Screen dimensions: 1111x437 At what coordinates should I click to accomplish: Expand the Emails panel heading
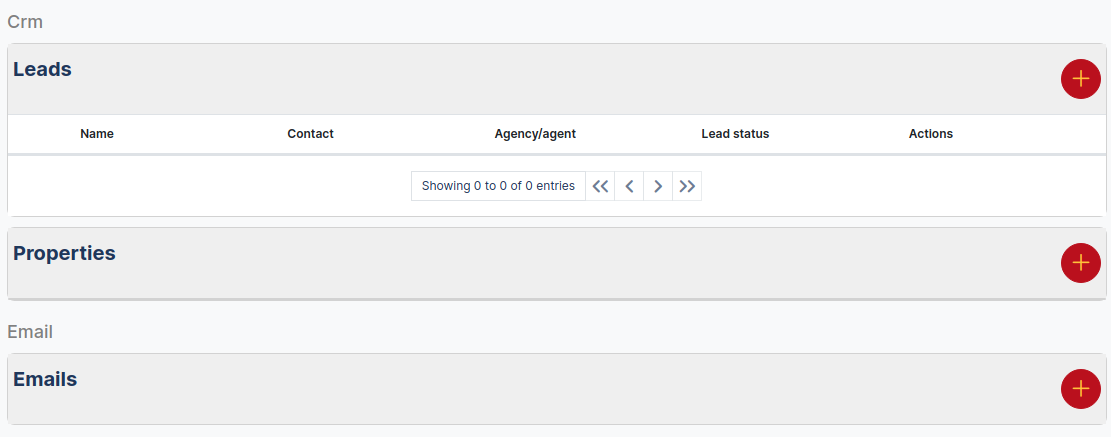coord(45,379)
